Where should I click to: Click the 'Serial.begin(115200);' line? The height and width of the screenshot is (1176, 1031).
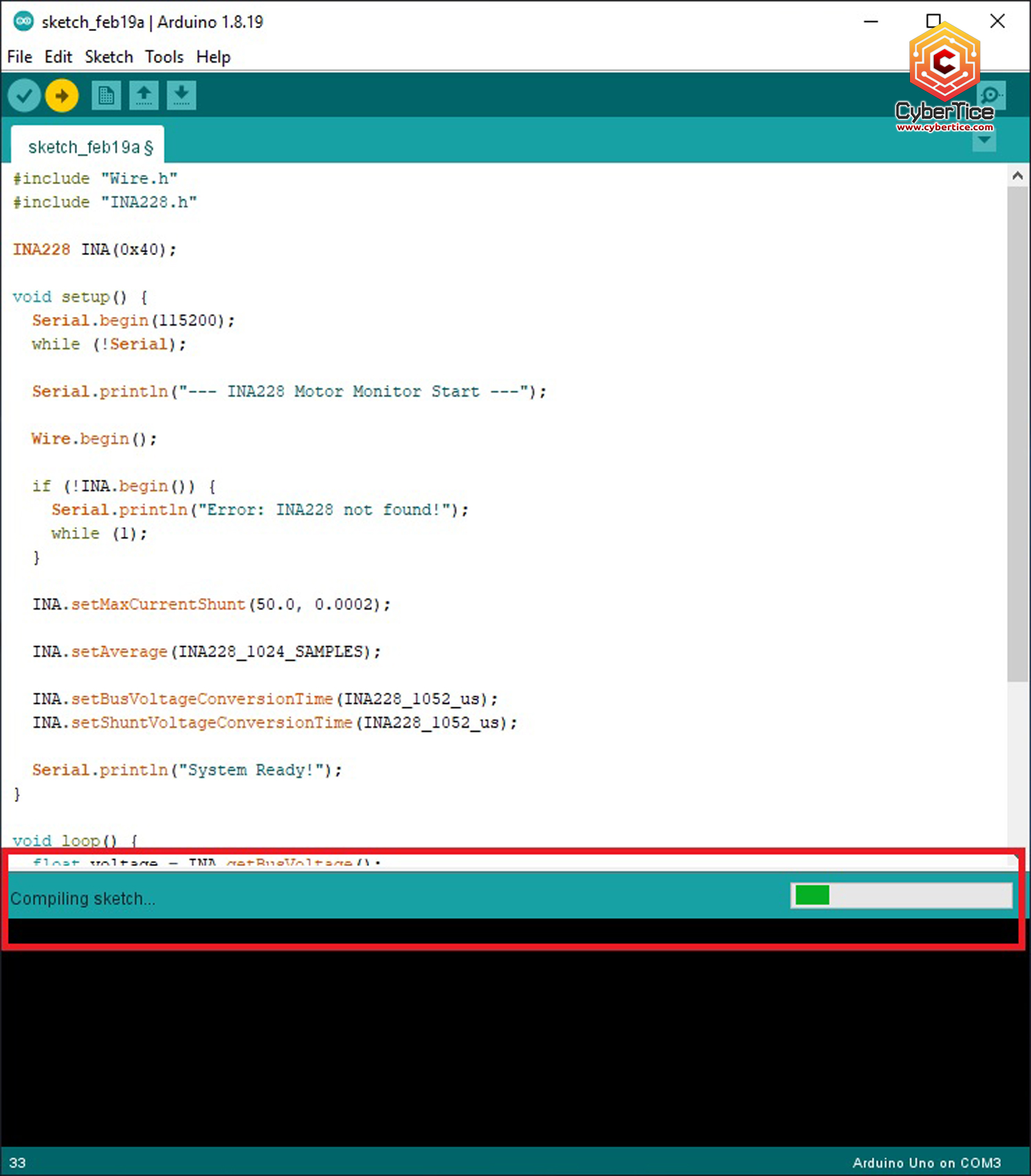point(133,320)
